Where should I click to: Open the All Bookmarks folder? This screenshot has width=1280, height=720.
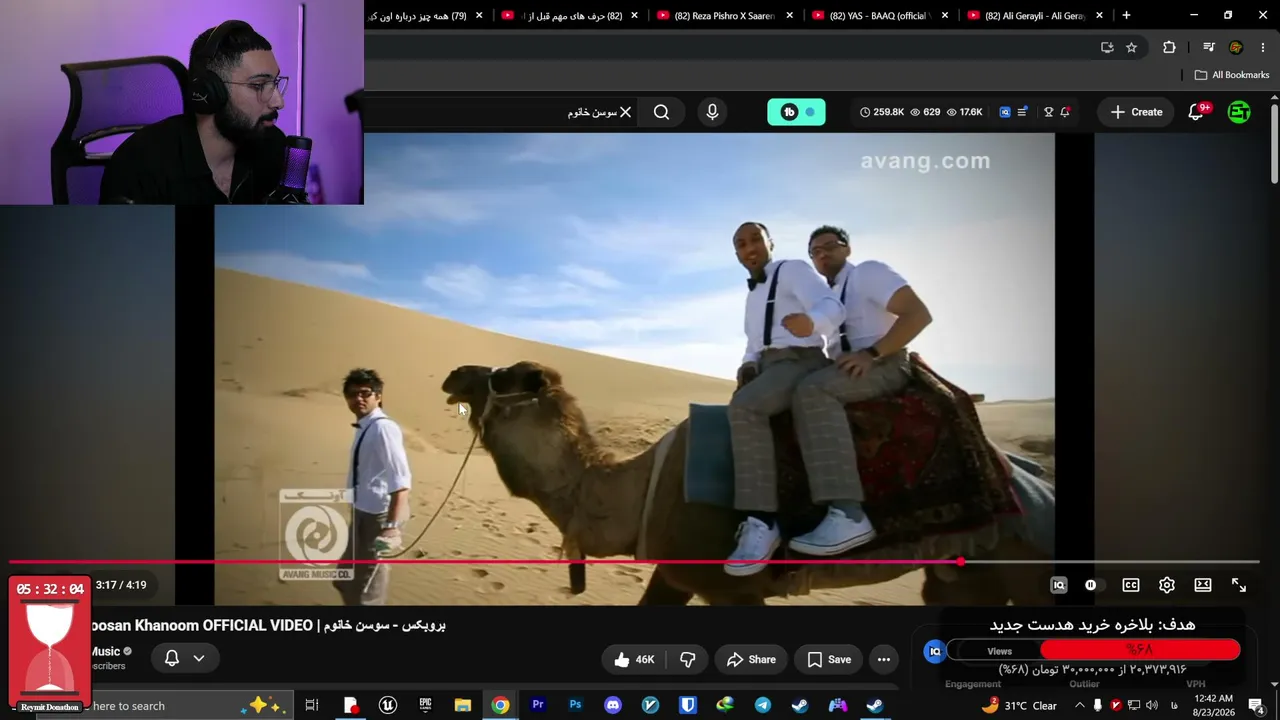point(1232,75)
